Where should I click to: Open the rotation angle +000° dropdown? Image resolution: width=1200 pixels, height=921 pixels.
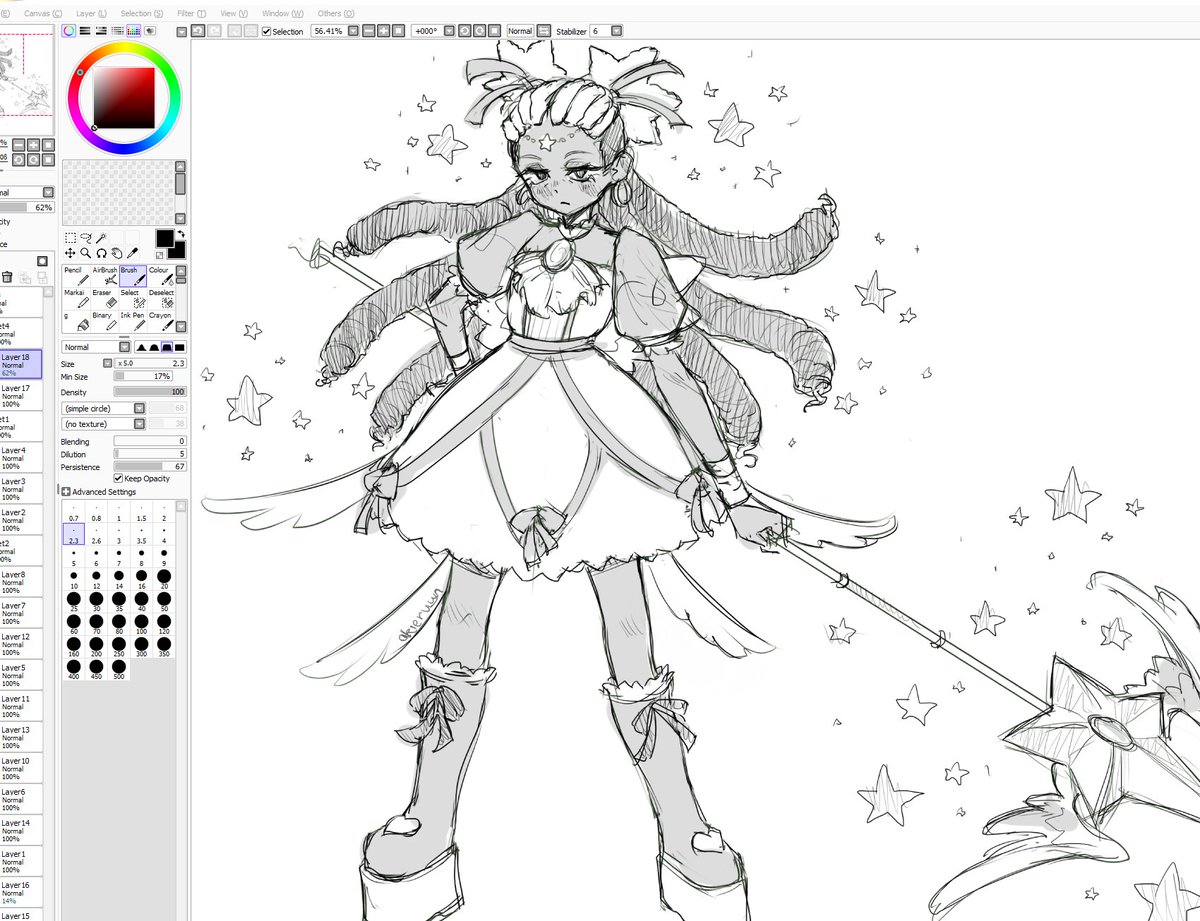tap(450, 31)
